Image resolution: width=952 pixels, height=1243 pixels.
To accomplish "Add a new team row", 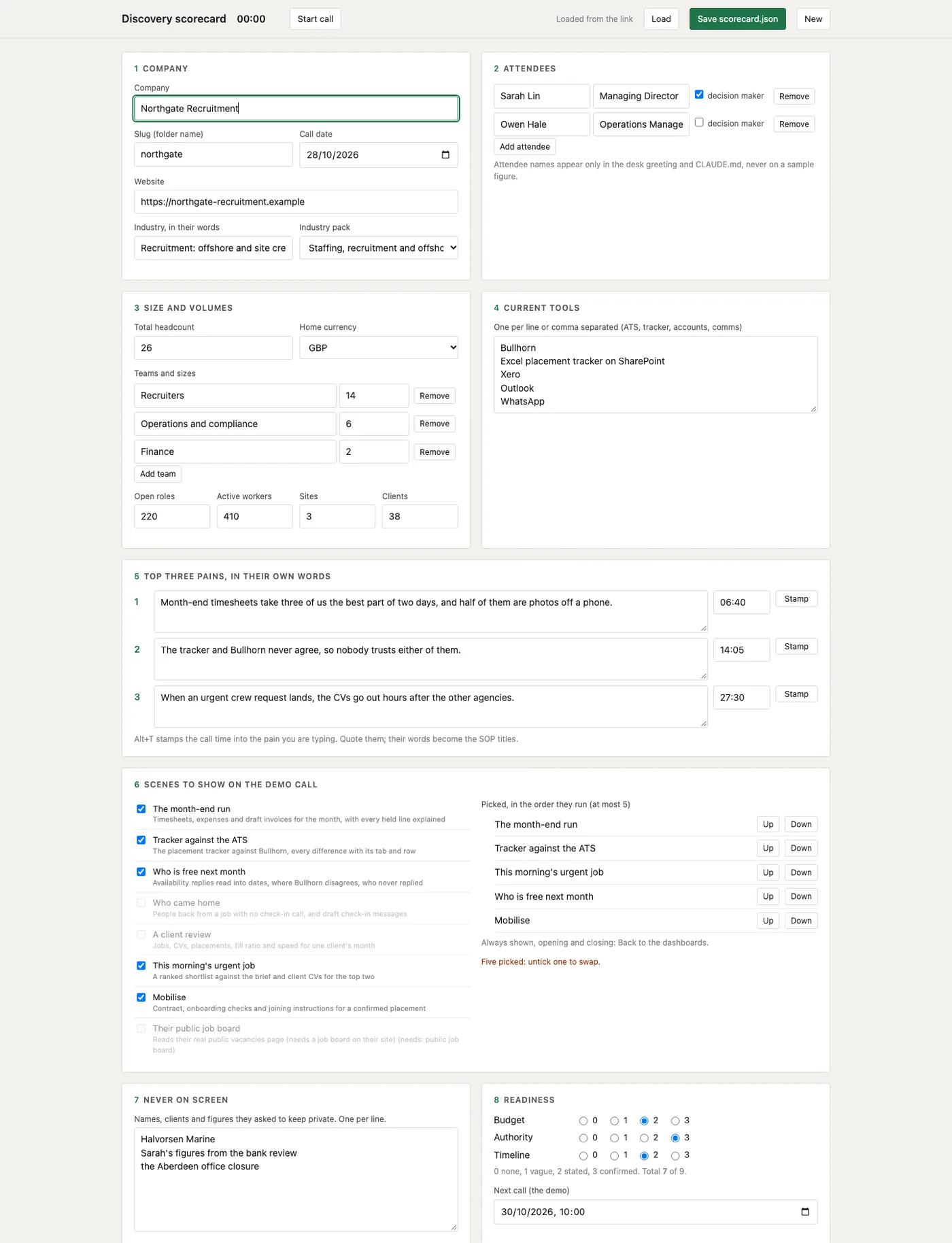I will [x=158, y=474].
